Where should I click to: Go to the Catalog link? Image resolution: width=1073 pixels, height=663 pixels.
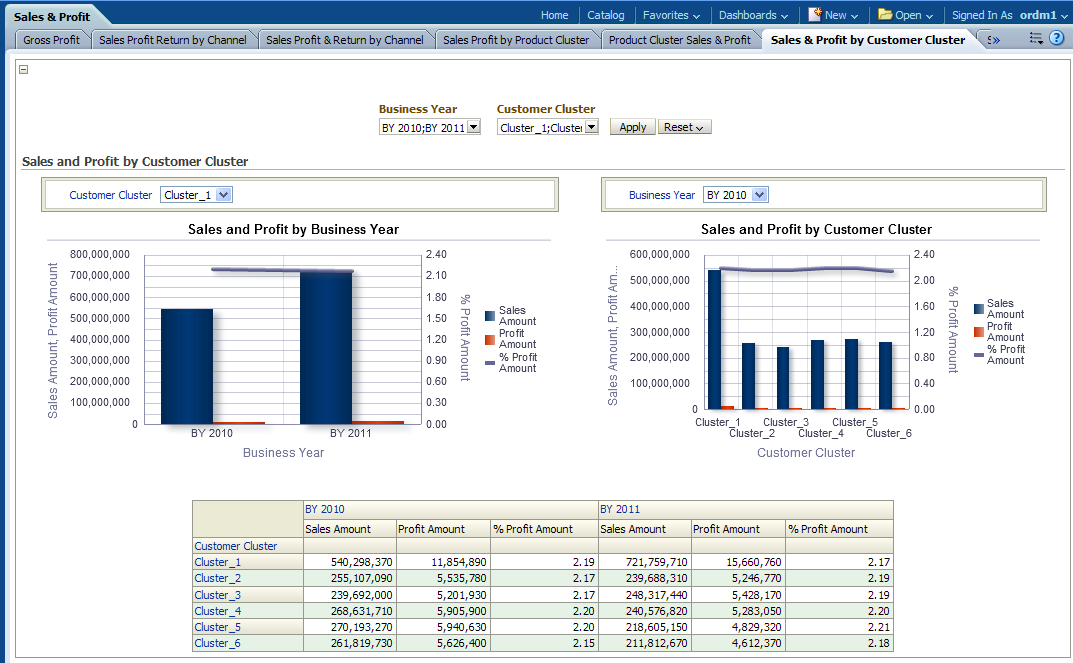(605, 15)
